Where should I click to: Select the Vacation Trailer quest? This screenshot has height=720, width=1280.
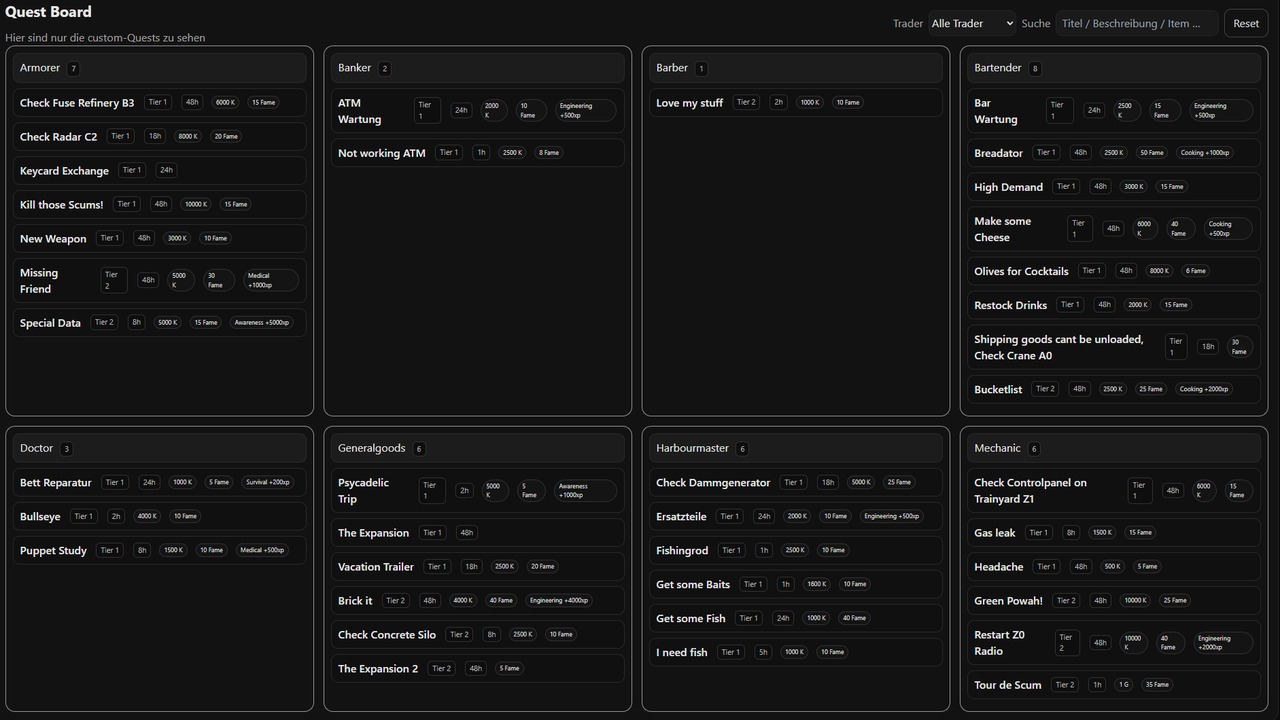pyautogui.click(x=375, y=567)
